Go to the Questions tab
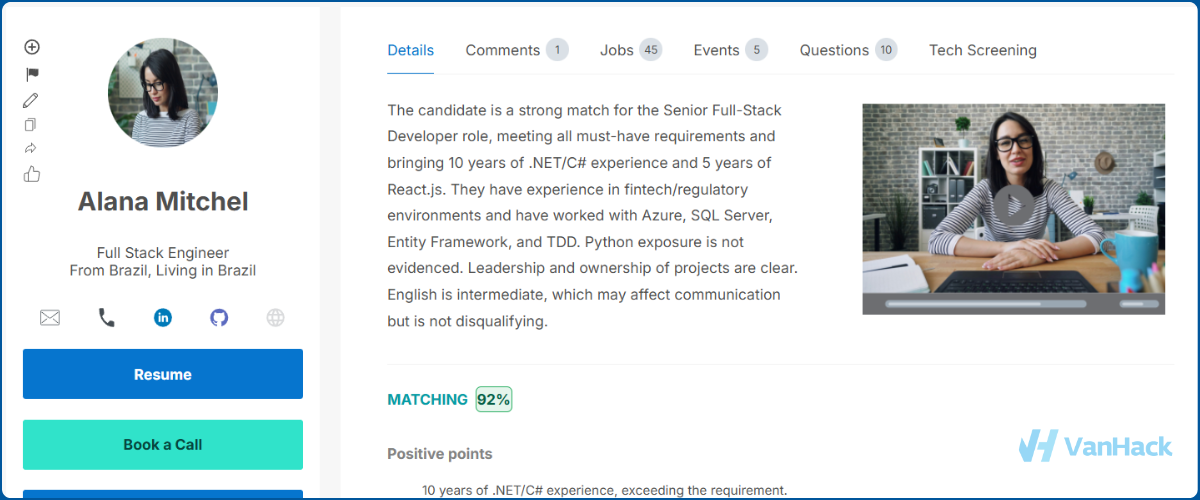This screenshot has width=1200, height=500. click(x=847, y=50)
